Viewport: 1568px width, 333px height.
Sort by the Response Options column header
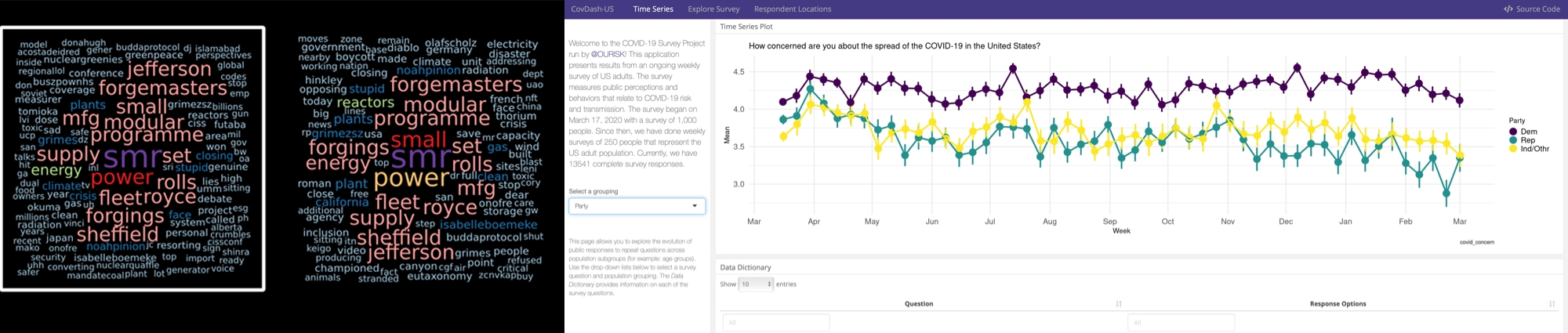(x=1338, y=304)
